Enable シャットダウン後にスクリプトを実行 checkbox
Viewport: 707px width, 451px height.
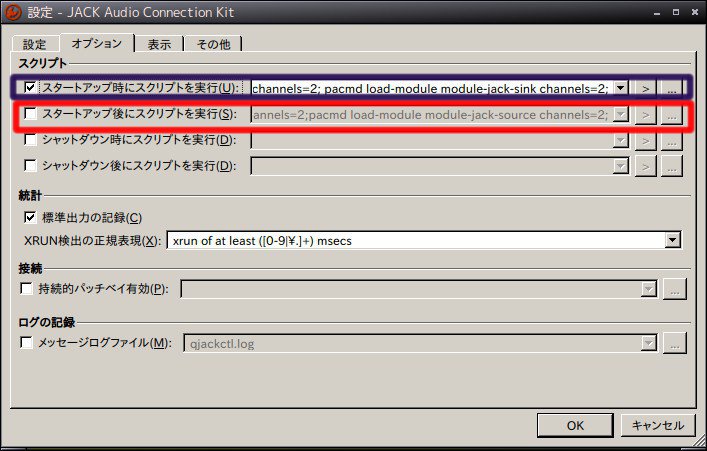click(x=30, y=166)
